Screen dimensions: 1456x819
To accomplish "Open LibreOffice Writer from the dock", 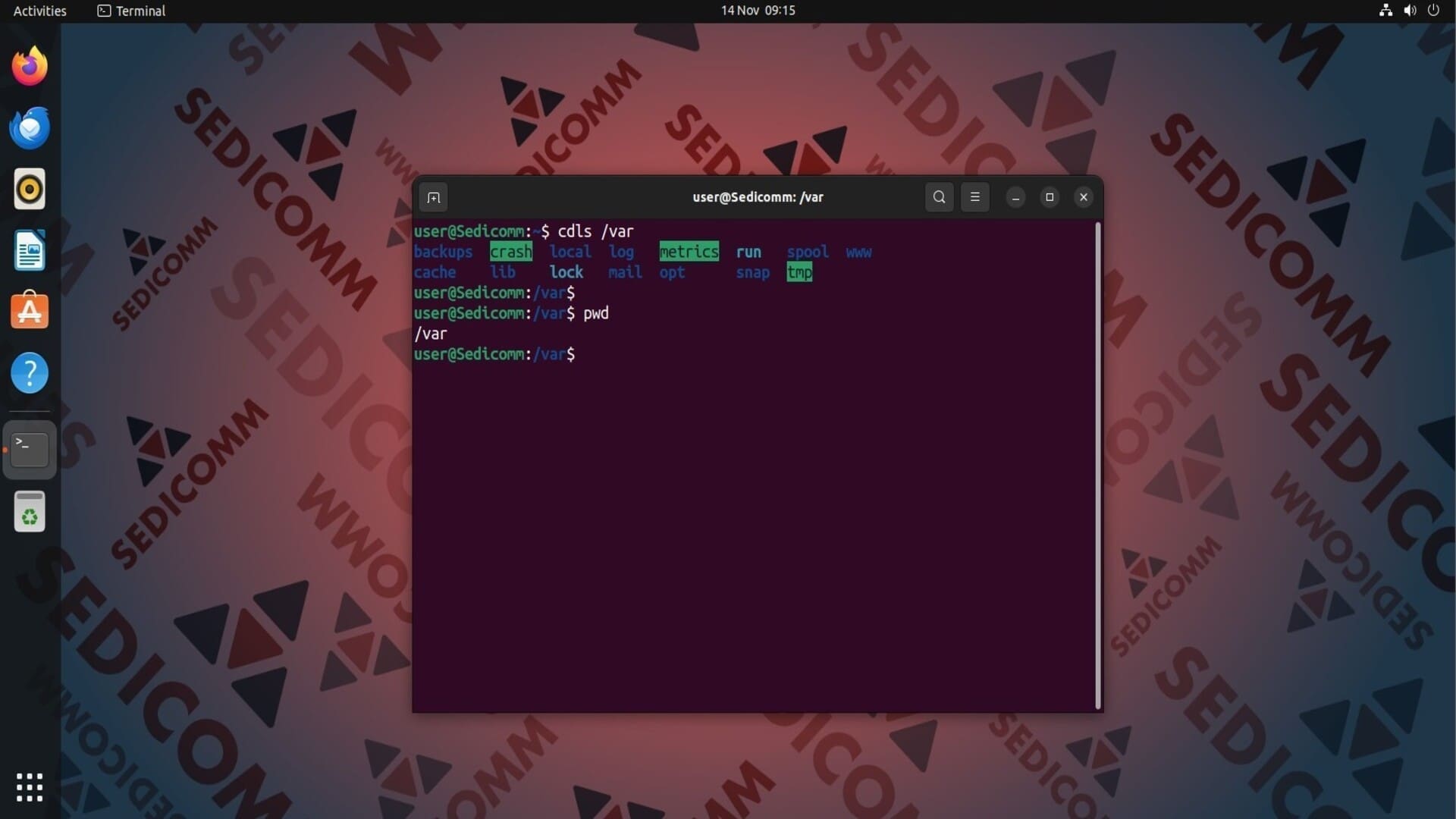I will pyautogui.click(x=30, y=250).
